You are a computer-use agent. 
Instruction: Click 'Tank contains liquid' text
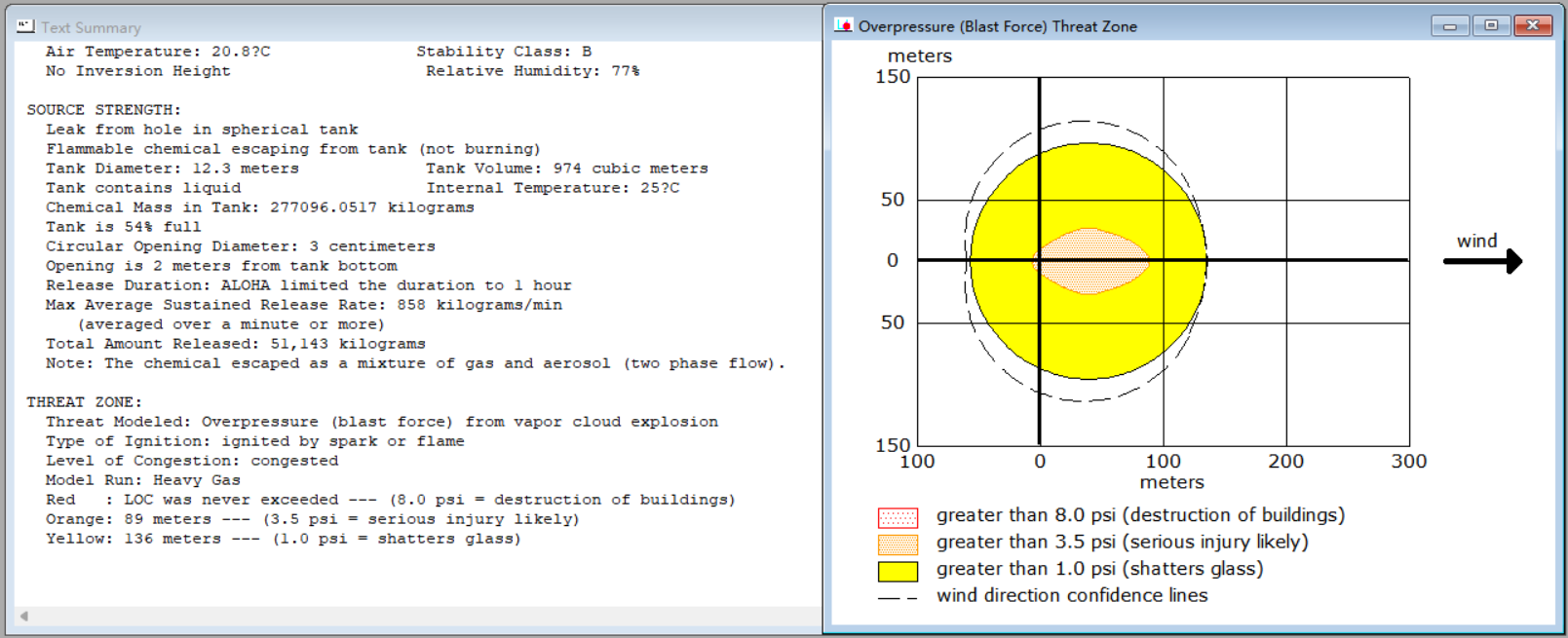(x=143, y=188)
